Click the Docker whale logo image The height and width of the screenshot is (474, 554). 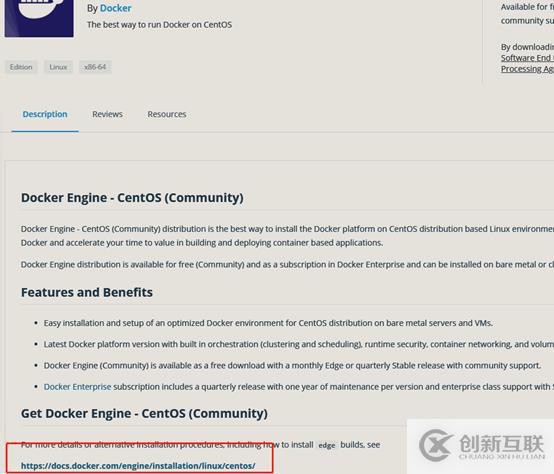tap(39, 18)
